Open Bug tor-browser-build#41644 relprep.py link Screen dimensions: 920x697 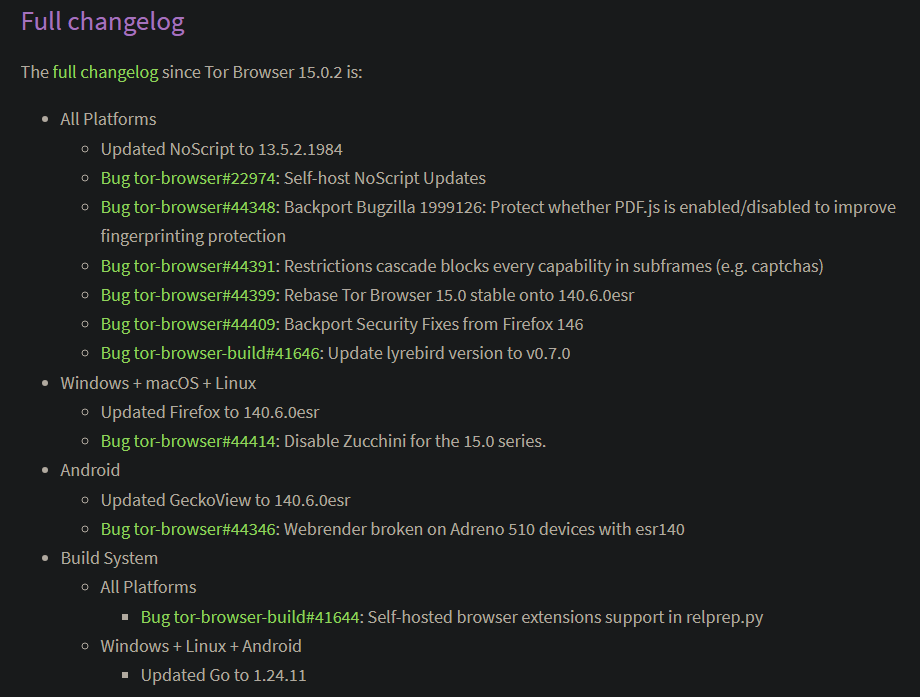coord(252,617)
